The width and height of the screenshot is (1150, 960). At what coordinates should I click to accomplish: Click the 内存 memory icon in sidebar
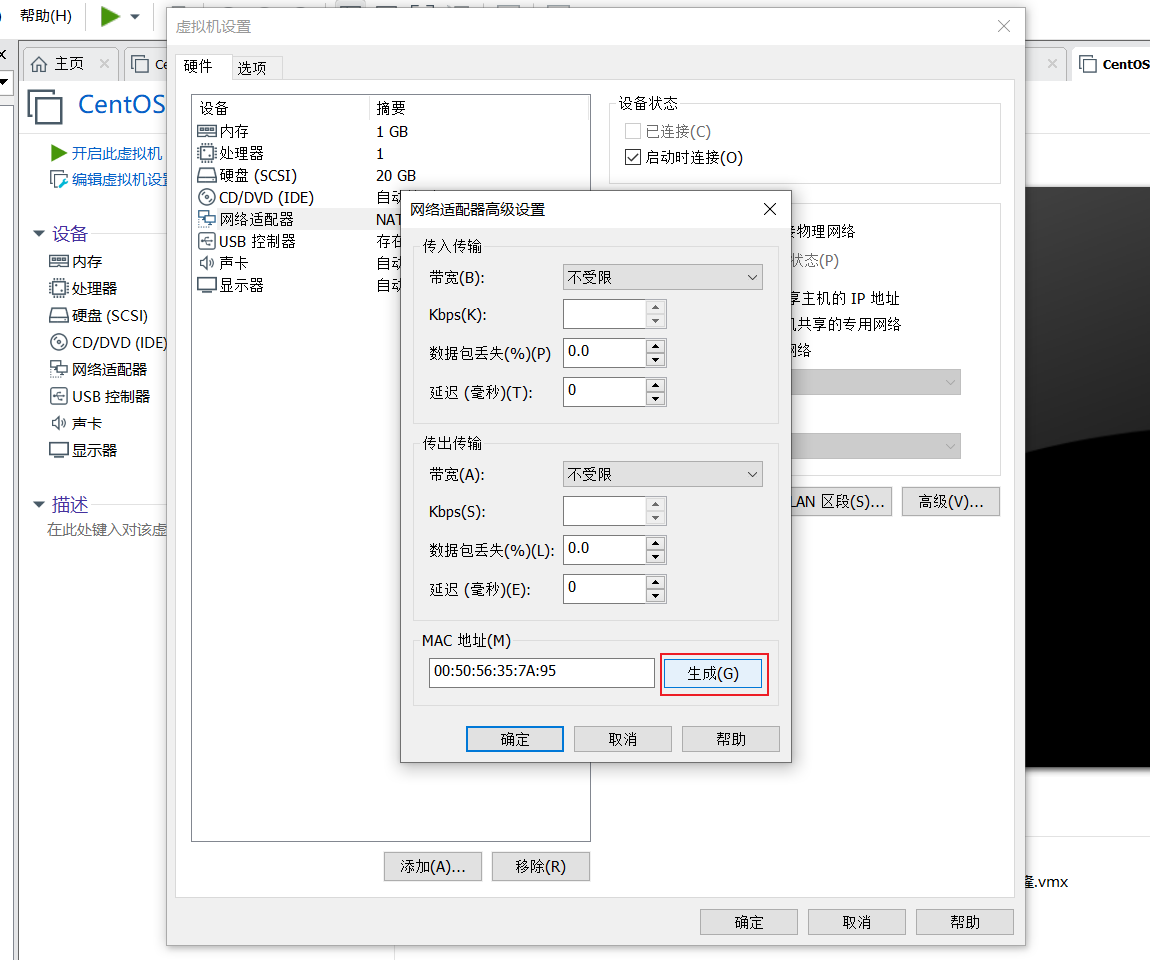(59, 261)
